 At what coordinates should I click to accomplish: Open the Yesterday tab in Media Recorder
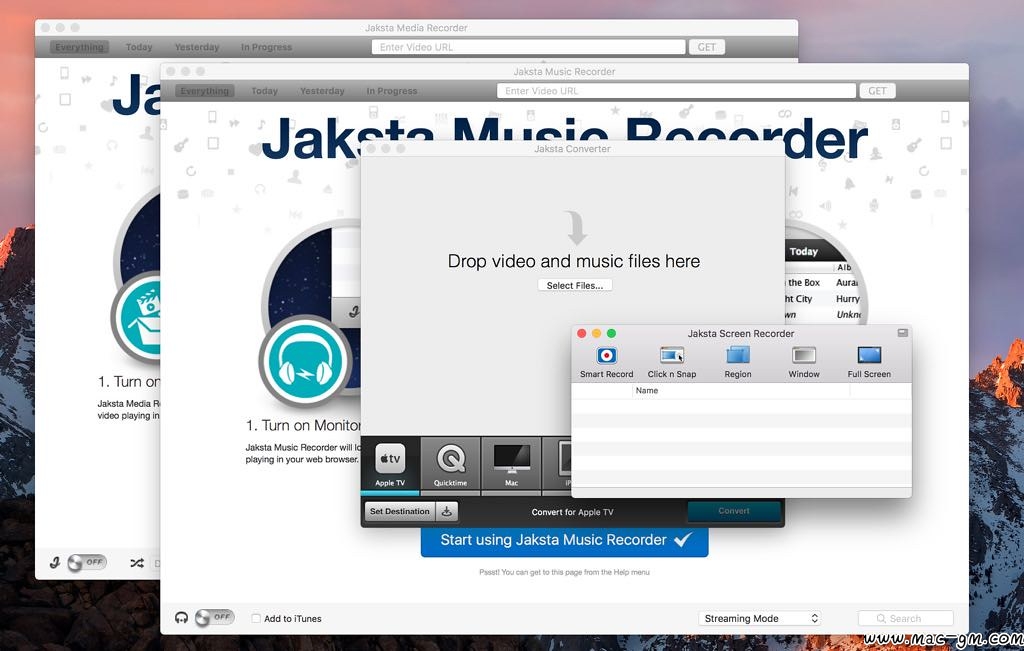(197, 47)
